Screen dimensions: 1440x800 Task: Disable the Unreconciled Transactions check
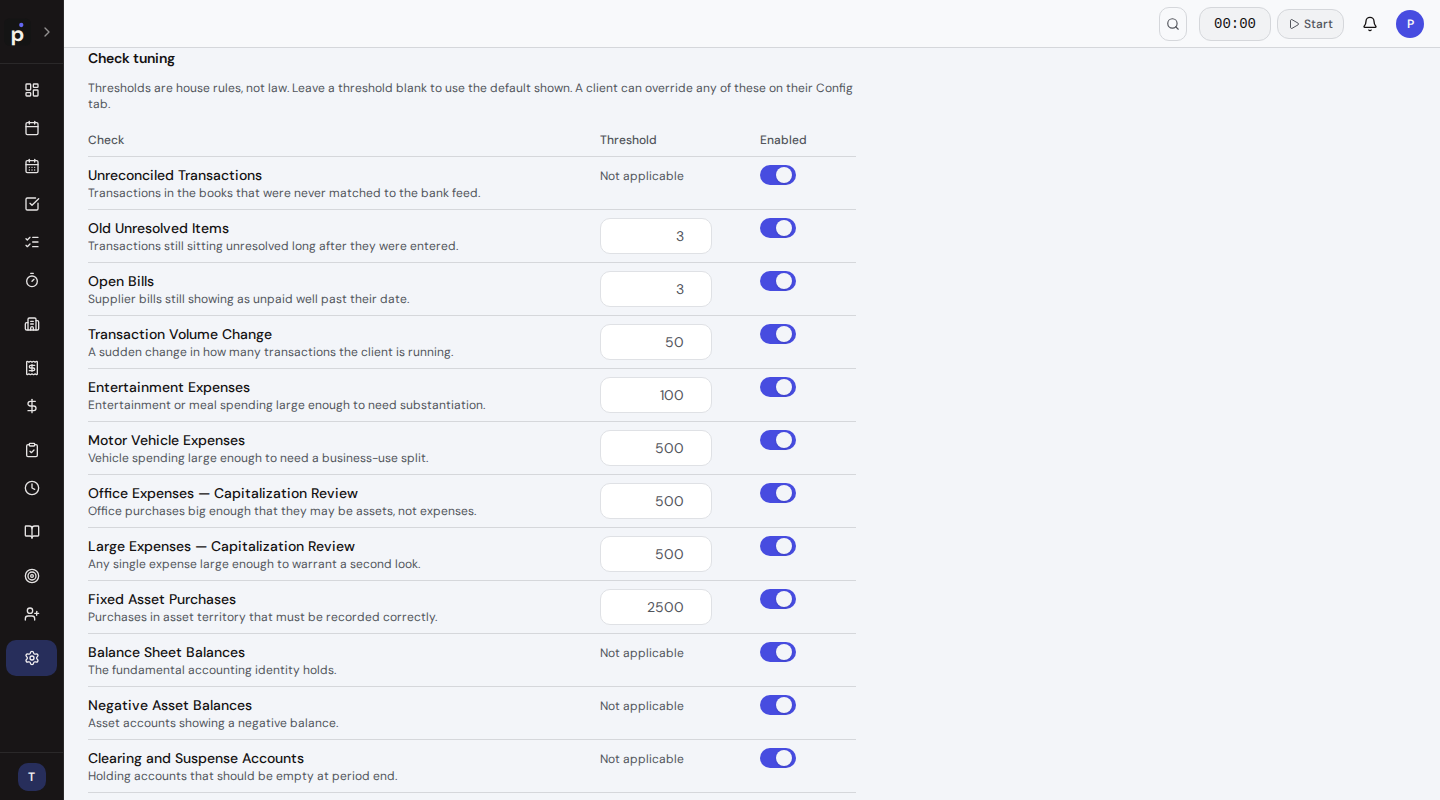point(778,175)
